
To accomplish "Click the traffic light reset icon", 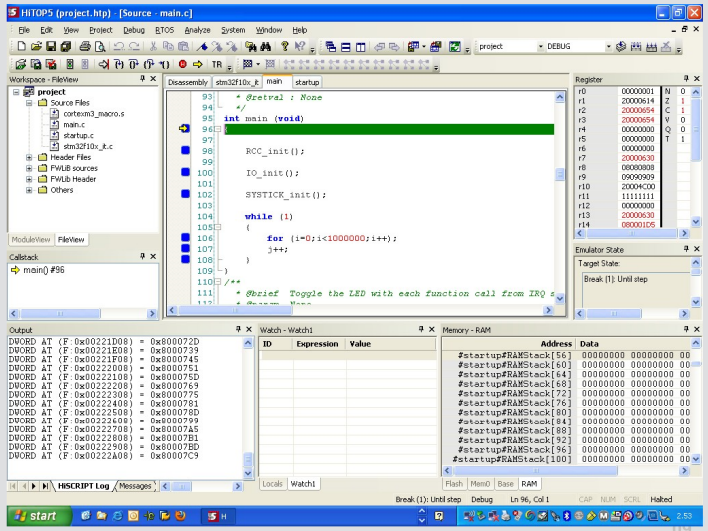I will click(x=70, y=64).
